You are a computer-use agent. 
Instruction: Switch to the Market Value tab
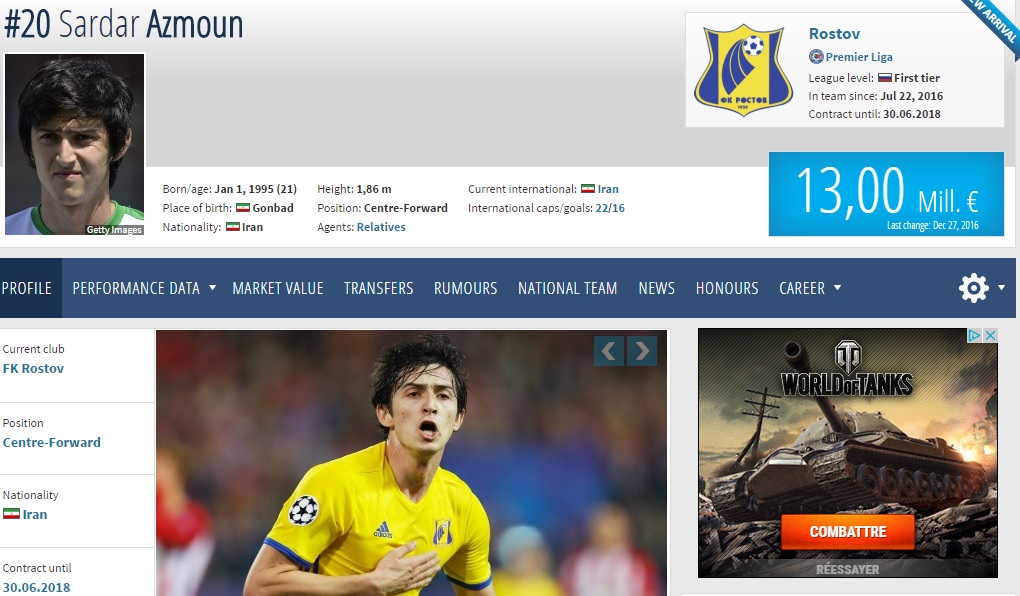[x=278, y=288]
